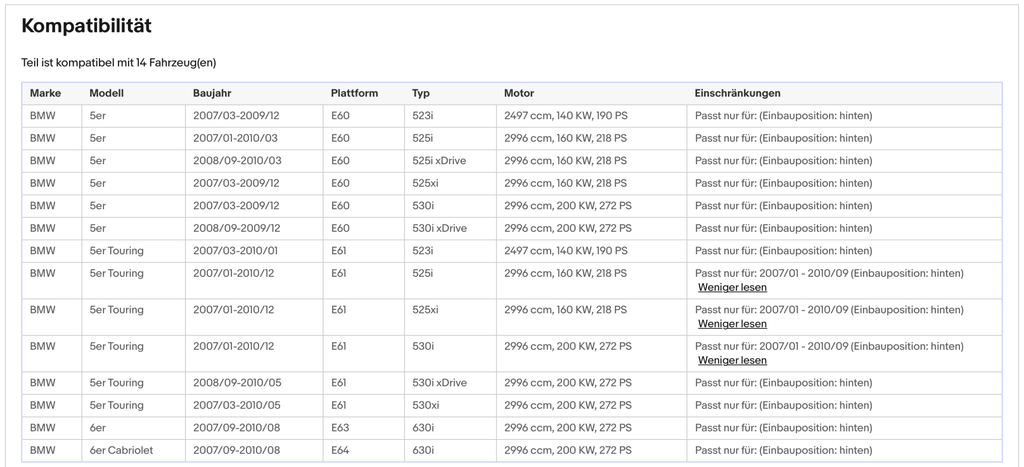
Task: Click the text 'Teil ist kompatibel mit 14 Fahrzeug(en)'
Action: (x=119, y=63)
